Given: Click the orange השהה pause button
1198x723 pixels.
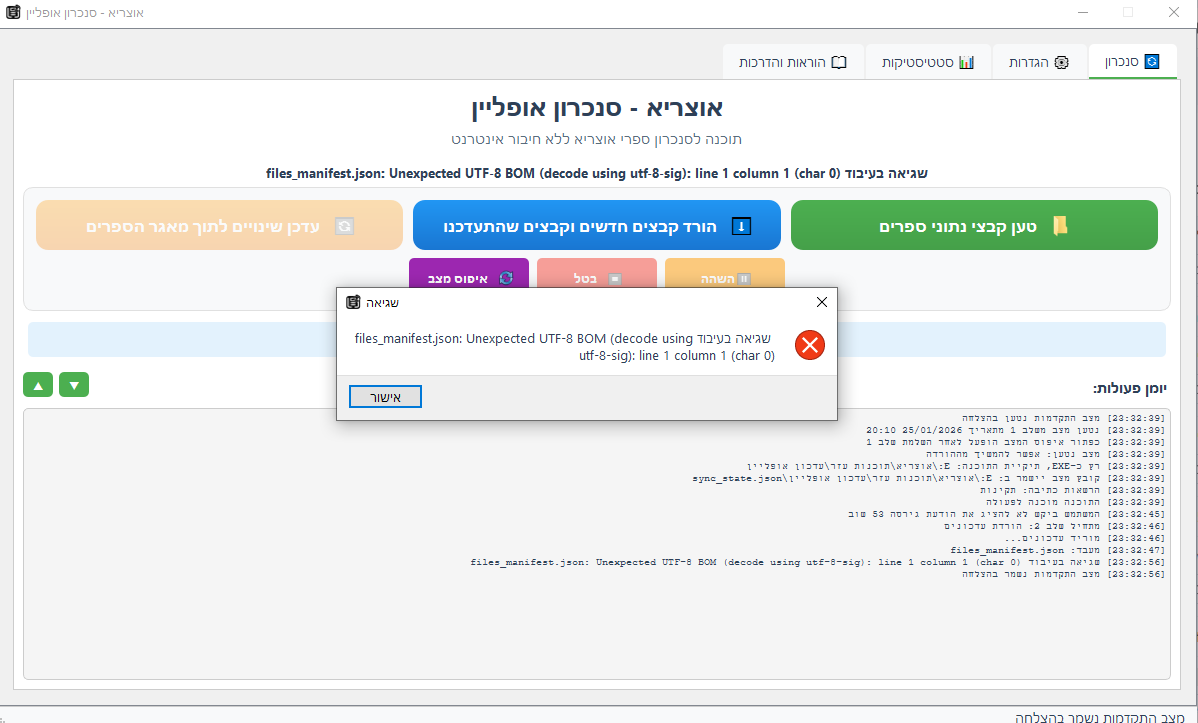Looking at the screenshot, I should click(725, 272).
